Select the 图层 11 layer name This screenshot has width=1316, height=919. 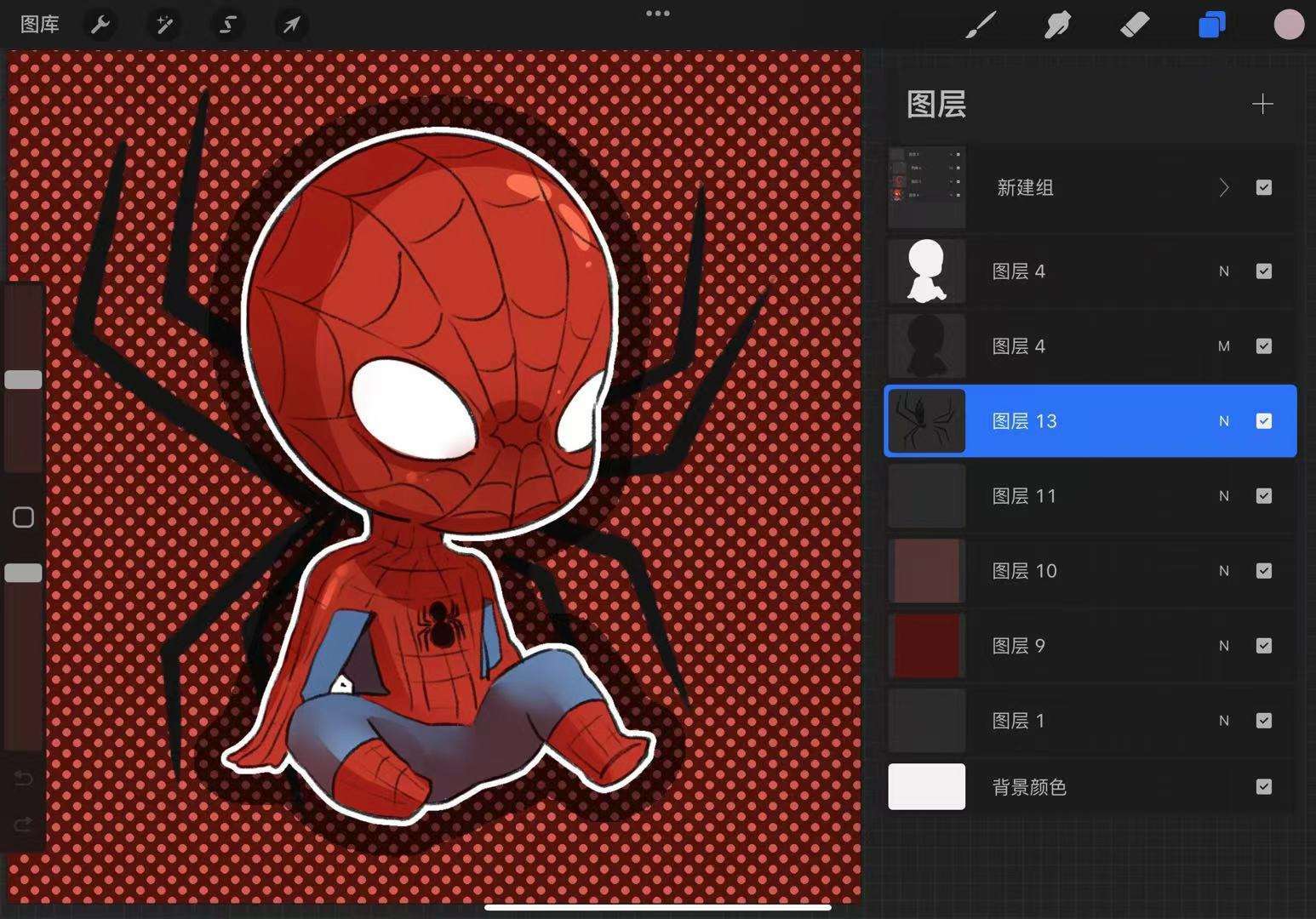pos(1025,496)
